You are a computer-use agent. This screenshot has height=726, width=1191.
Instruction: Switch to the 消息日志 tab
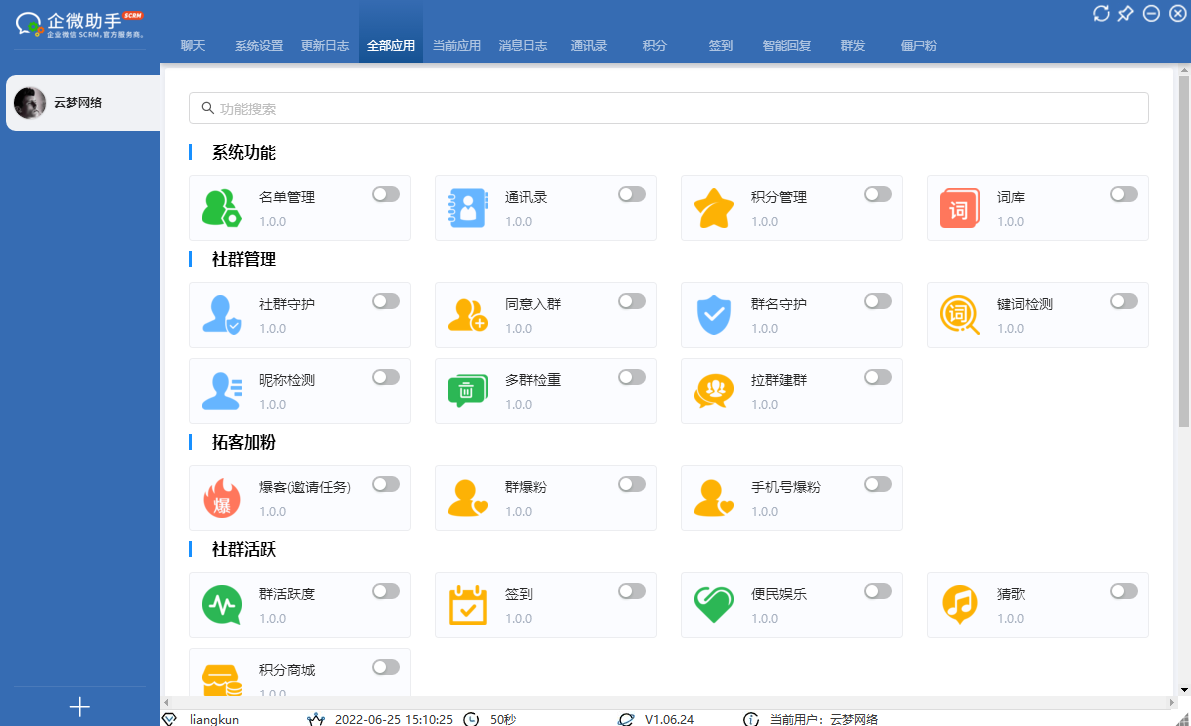[523, 45]
